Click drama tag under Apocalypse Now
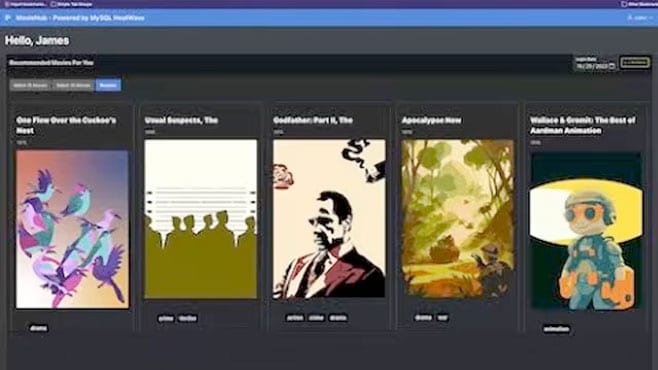Image resolution: width=658 pixels, height=370 pixels. click(x=423, y=318)
